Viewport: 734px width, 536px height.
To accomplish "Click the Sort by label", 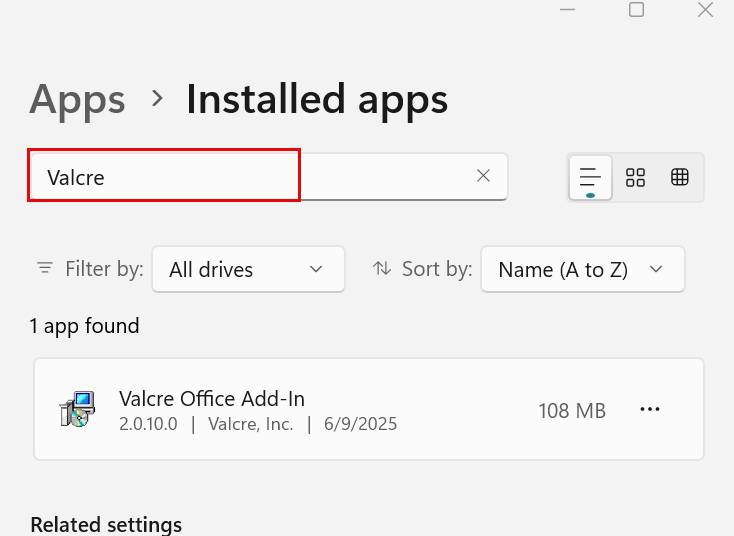I will click(437, 269).
